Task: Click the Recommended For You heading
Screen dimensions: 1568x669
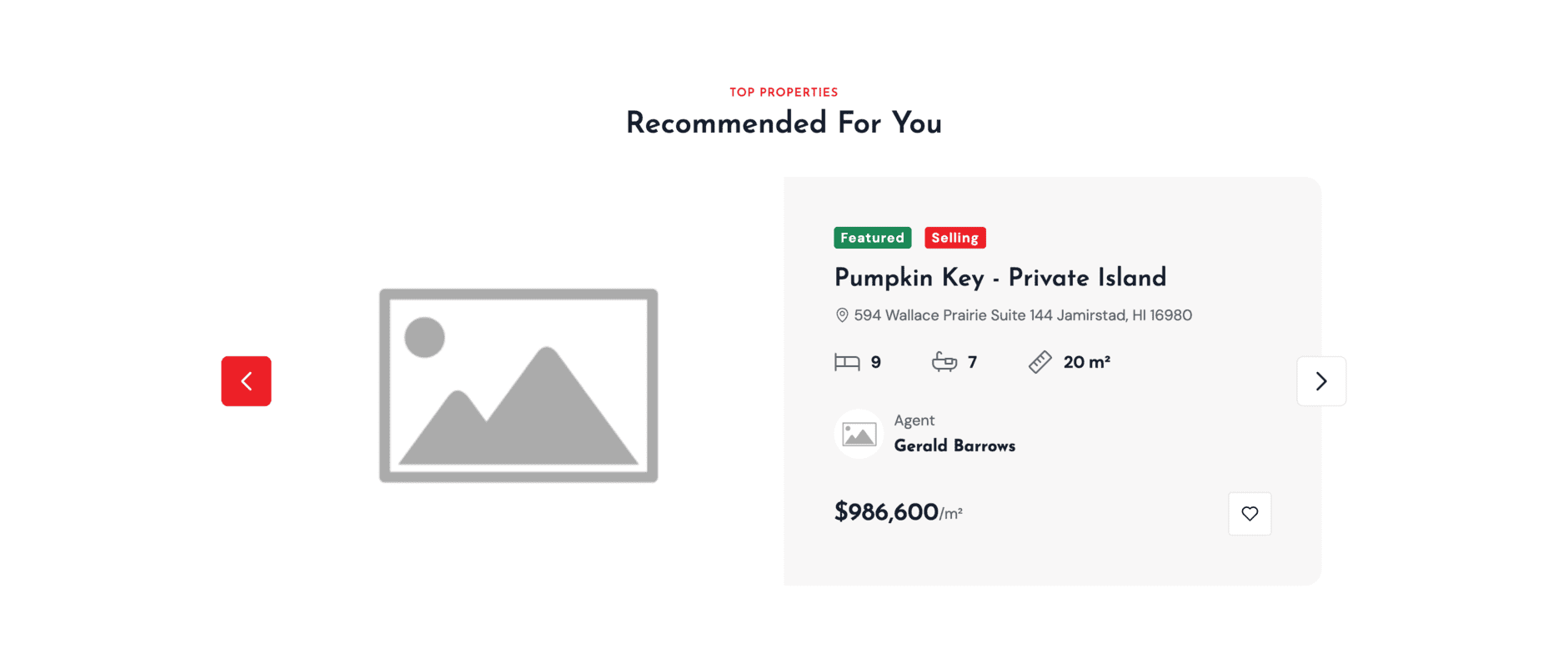Action: pos(784,123)
